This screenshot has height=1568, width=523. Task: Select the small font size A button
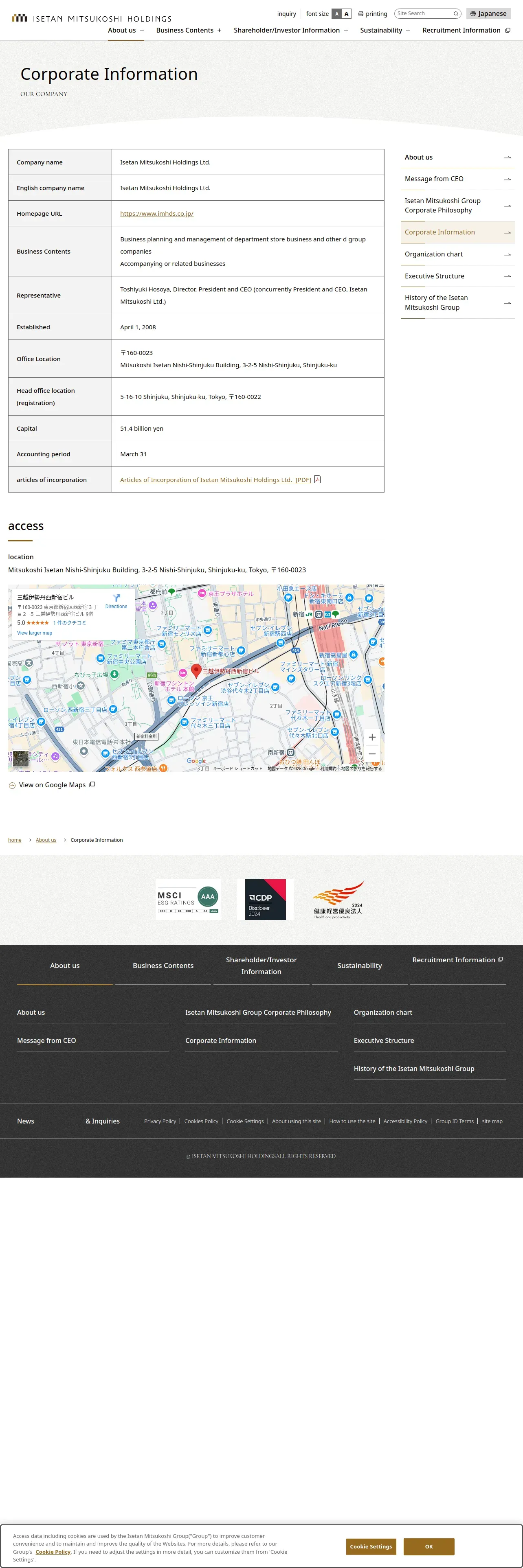[x=337, y=13]
